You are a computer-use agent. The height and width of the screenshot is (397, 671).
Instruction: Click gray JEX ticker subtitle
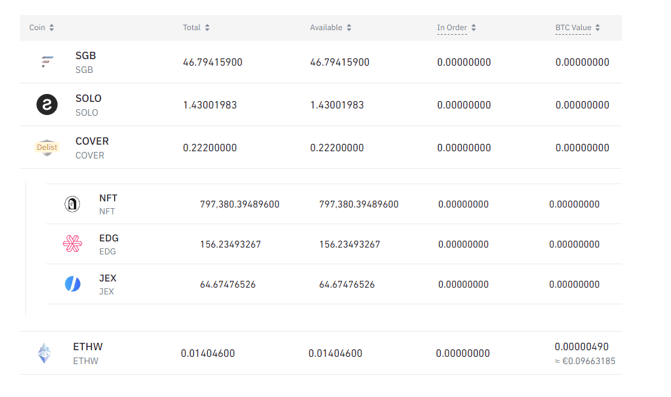click(107, 292)
